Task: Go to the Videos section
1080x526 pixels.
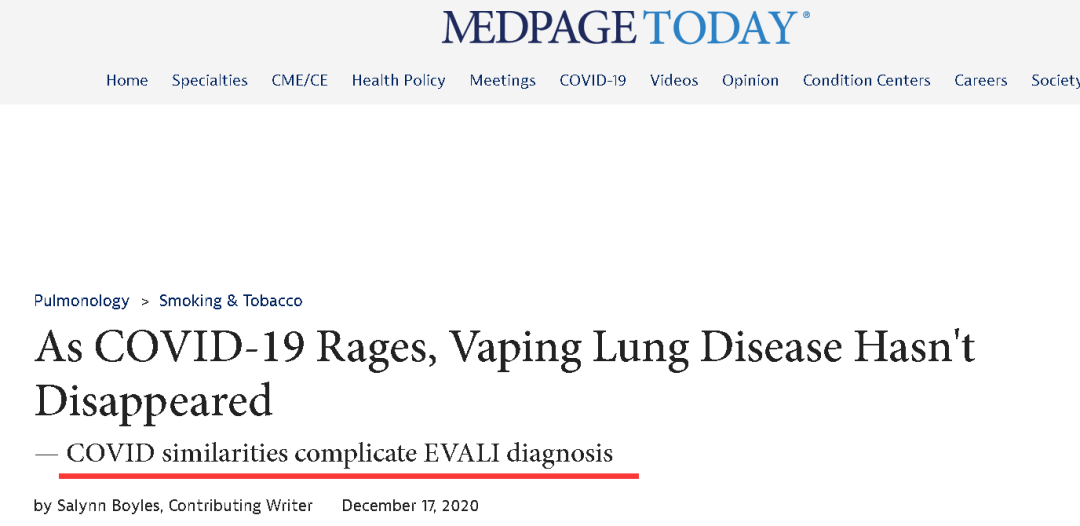Action: [x=674, y=81]
